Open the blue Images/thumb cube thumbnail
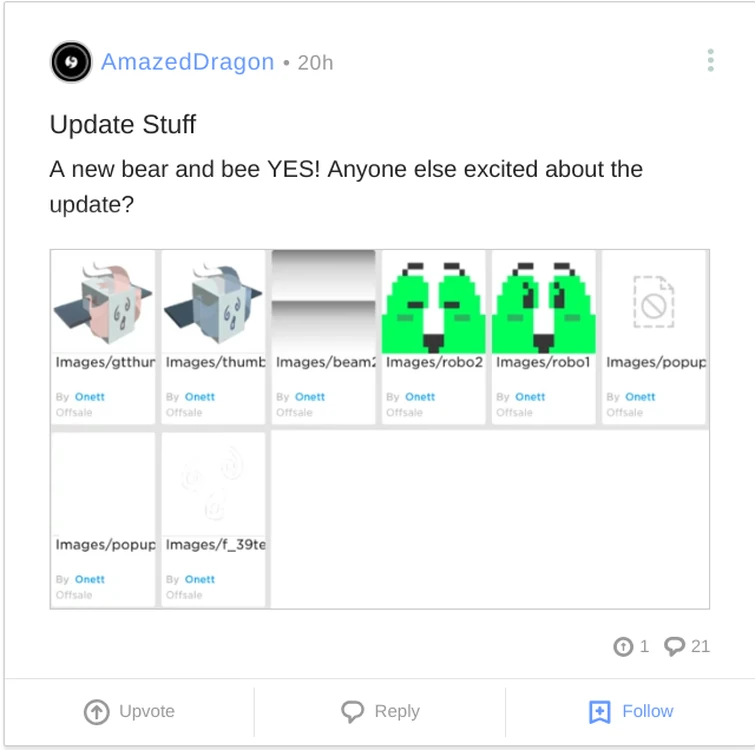 pos(213,302)
